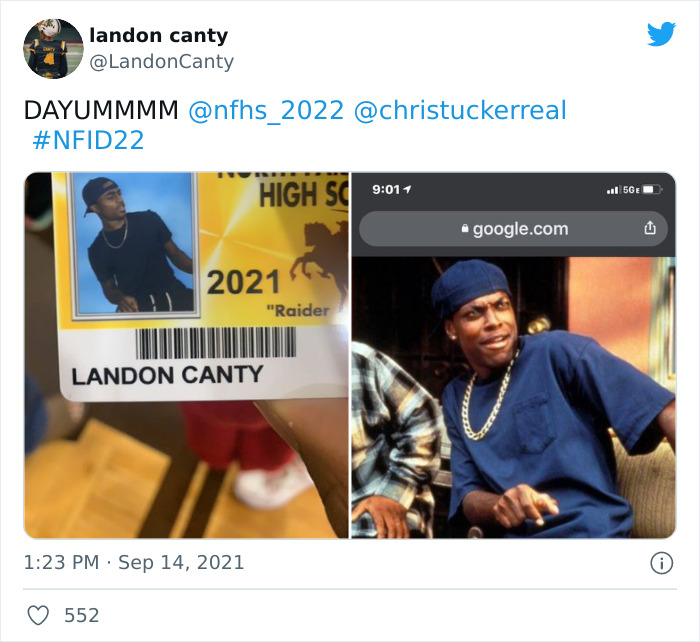Open the tweet info icon

[661, 563]
